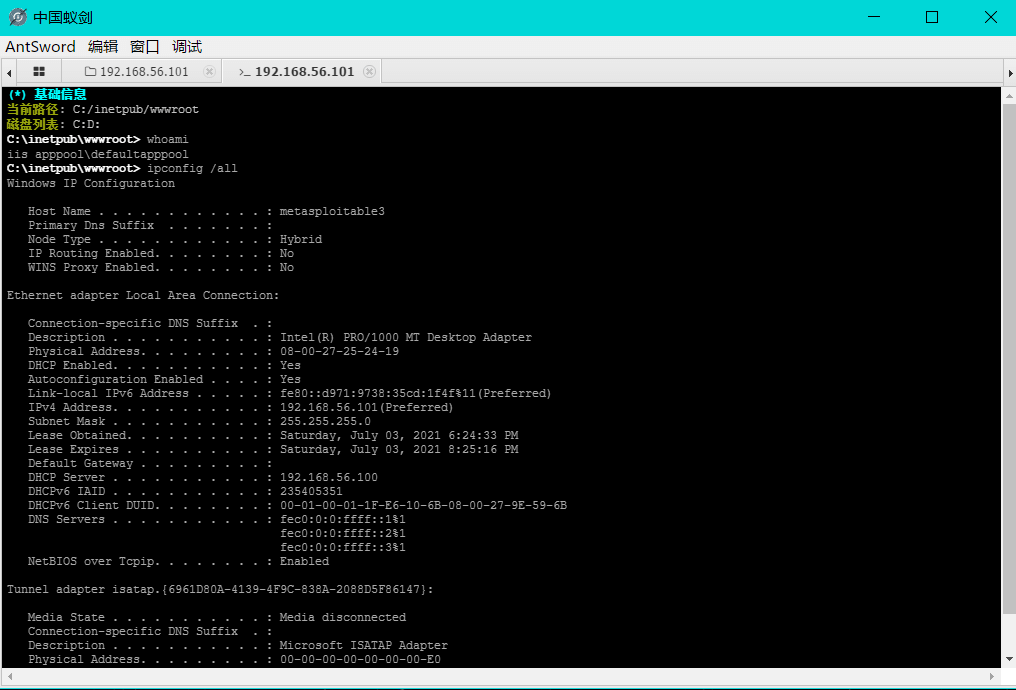Close the AntSword window
The width and height of the screenshot is (1016, 690).
point(990,17)
